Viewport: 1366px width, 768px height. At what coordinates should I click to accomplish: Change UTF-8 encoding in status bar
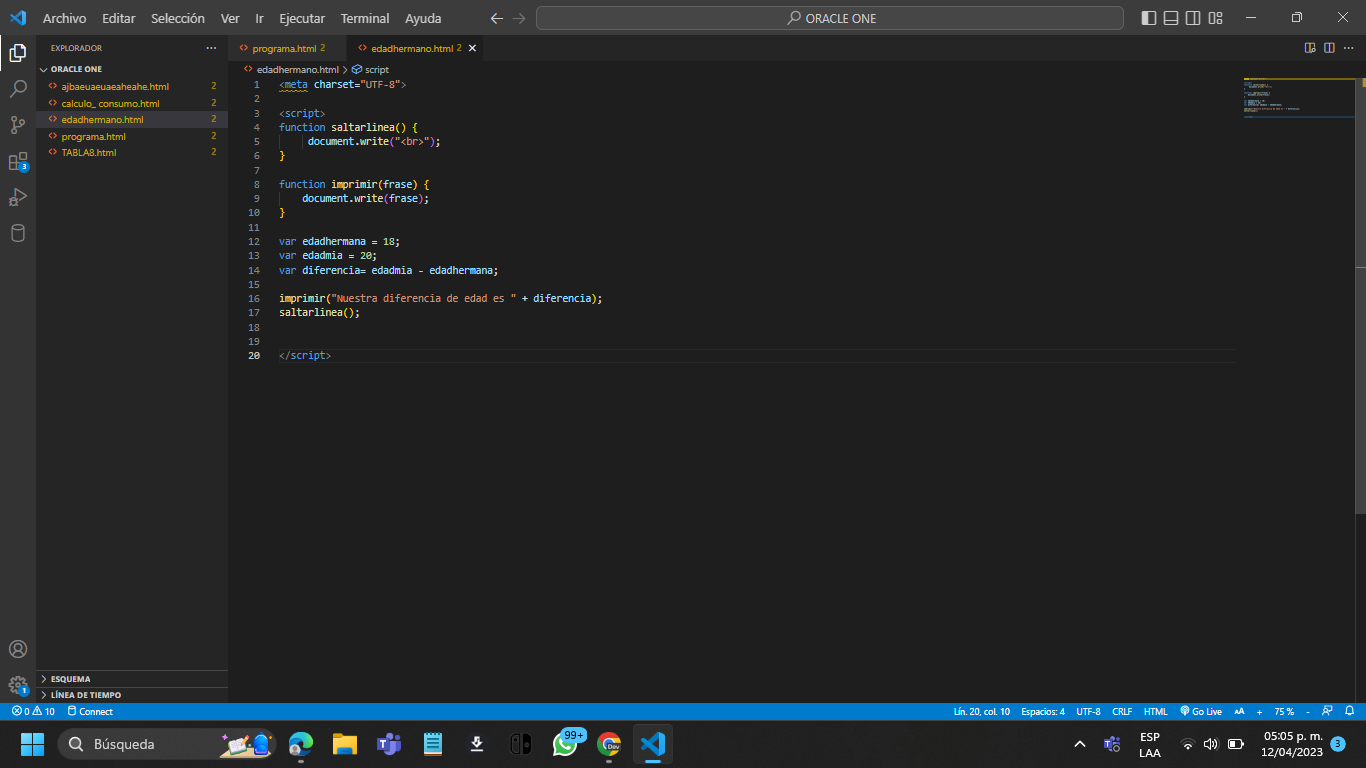[x=1088, y=712]
